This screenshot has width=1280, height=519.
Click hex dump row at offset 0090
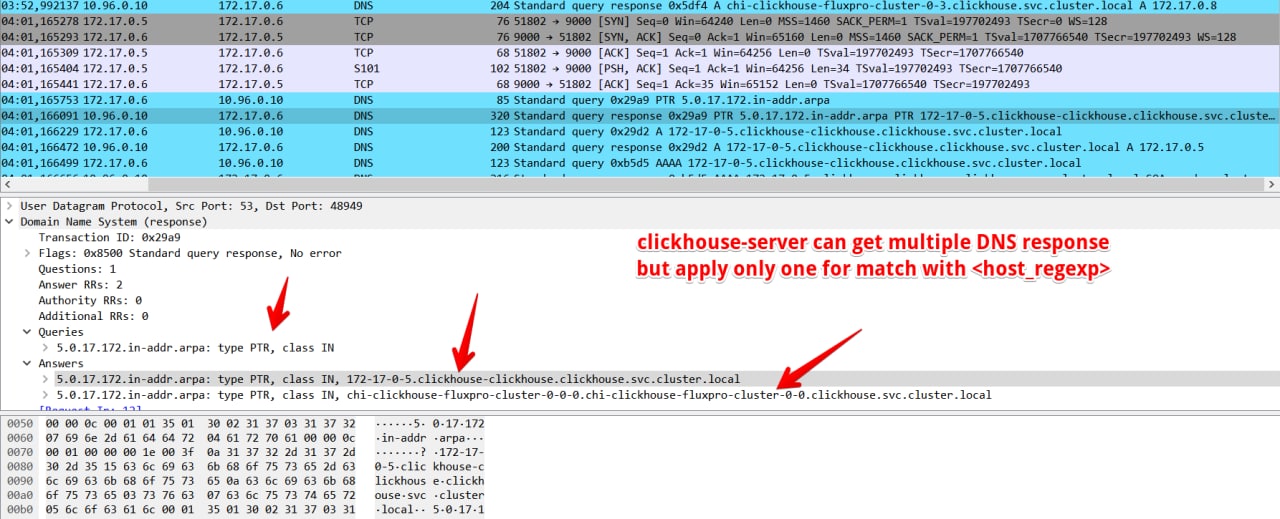click(244, 481)
